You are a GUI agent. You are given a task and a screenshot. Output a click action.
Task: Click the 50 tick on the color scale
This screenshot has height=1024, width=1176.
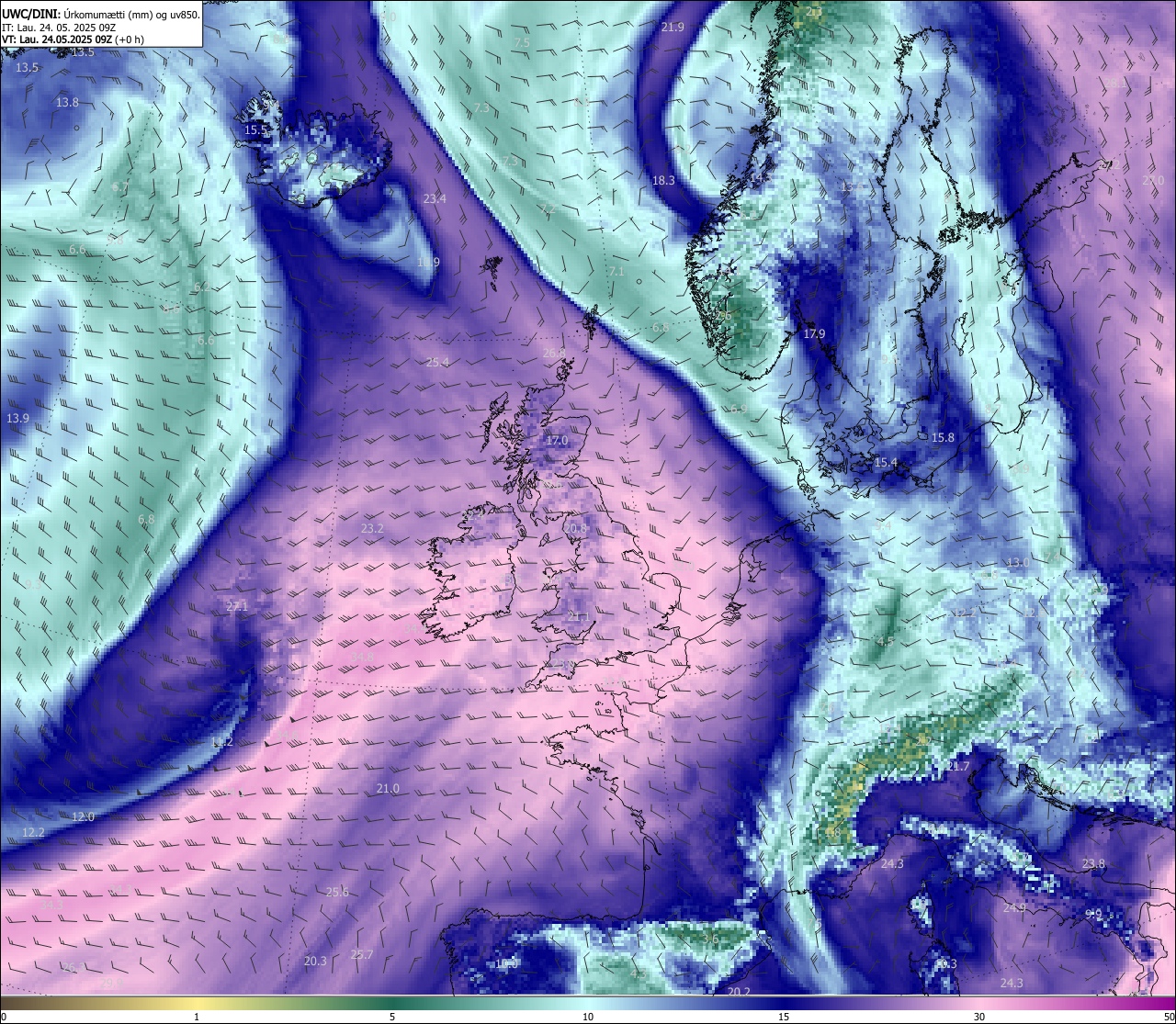coord(1169,1017)
